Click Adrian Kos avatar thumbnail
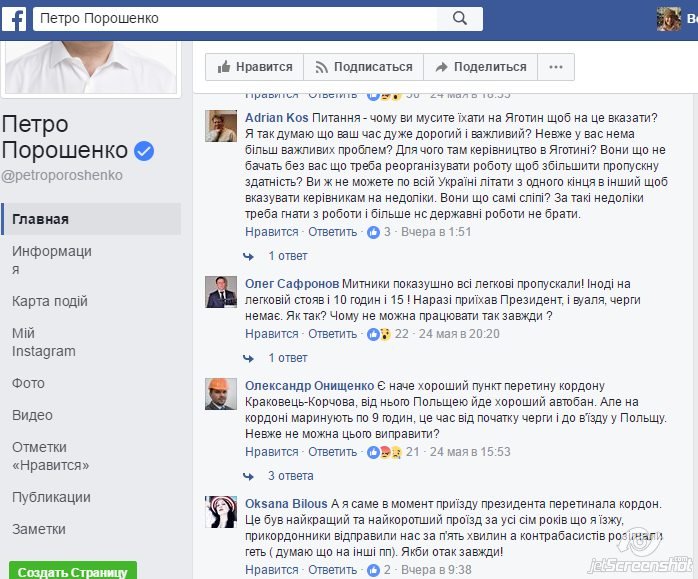The image size is (698, 579). click(x=221, y=126)
